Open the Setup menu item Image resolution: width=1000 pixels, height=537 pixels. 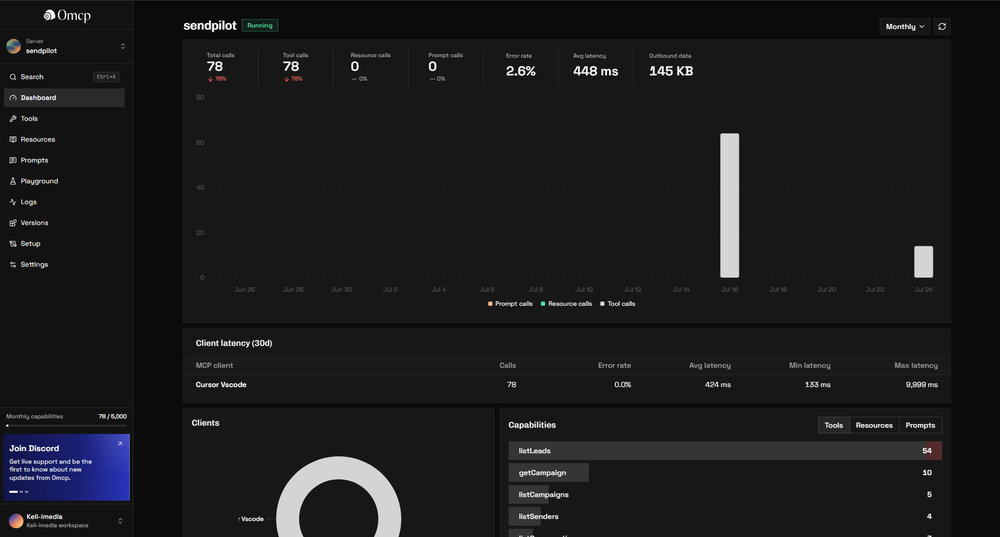tap(64, 244)
